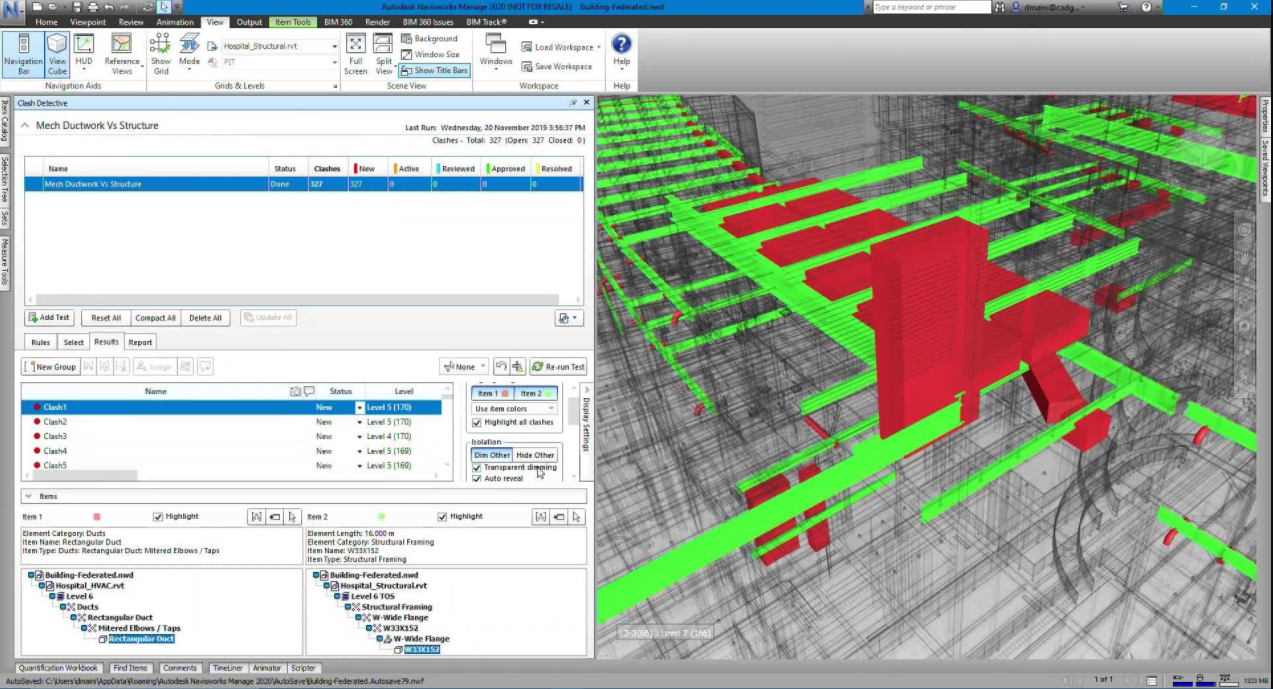Click the Save Workspace icon

[527, 67]
